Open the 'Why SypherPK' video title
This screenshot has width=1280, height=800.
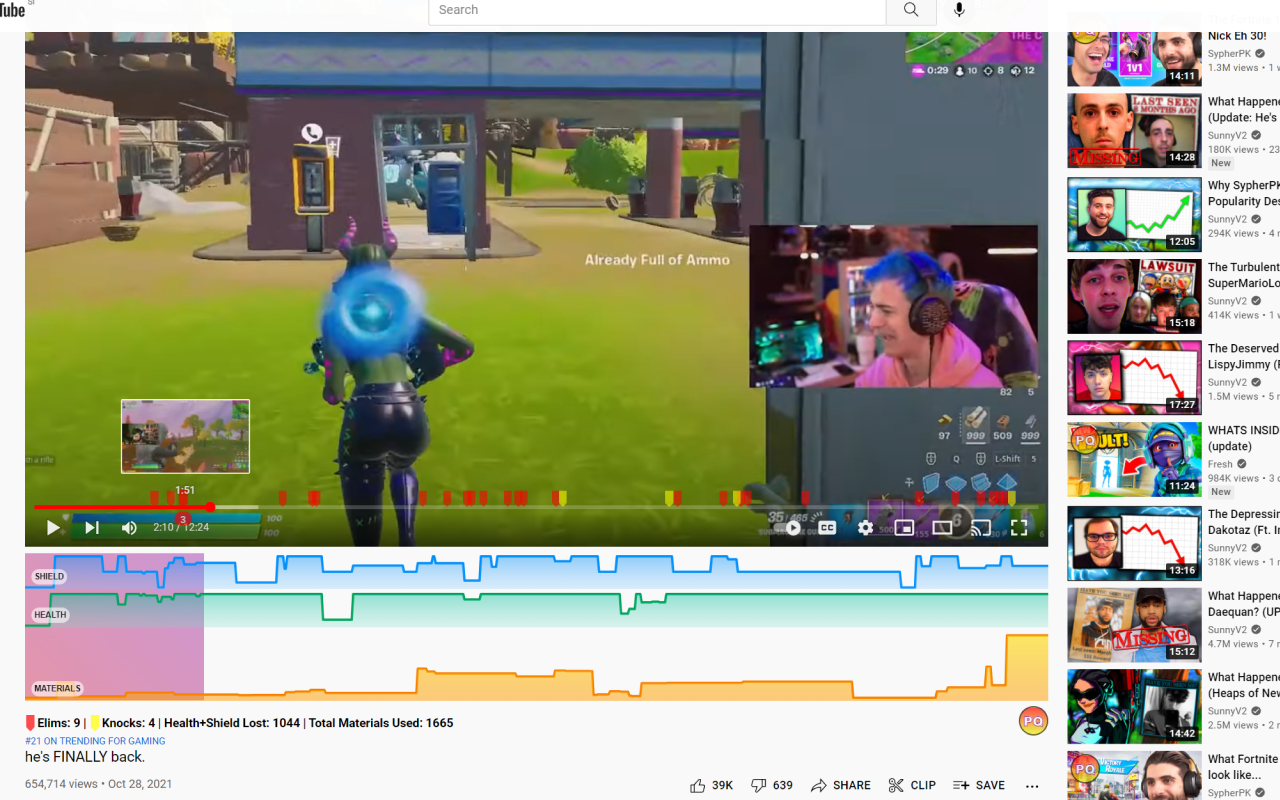click(x=1243, y=193)
